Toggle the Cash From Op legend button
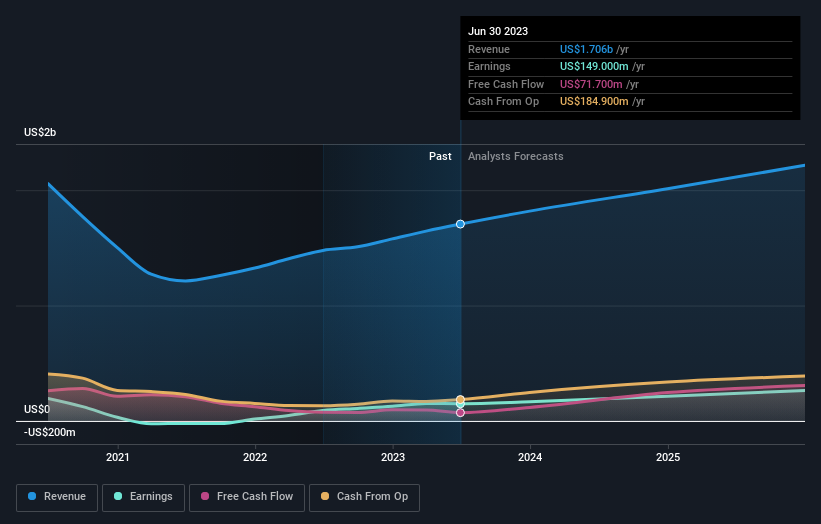This screenshot has height=524, width=821. tap(364, 497)
